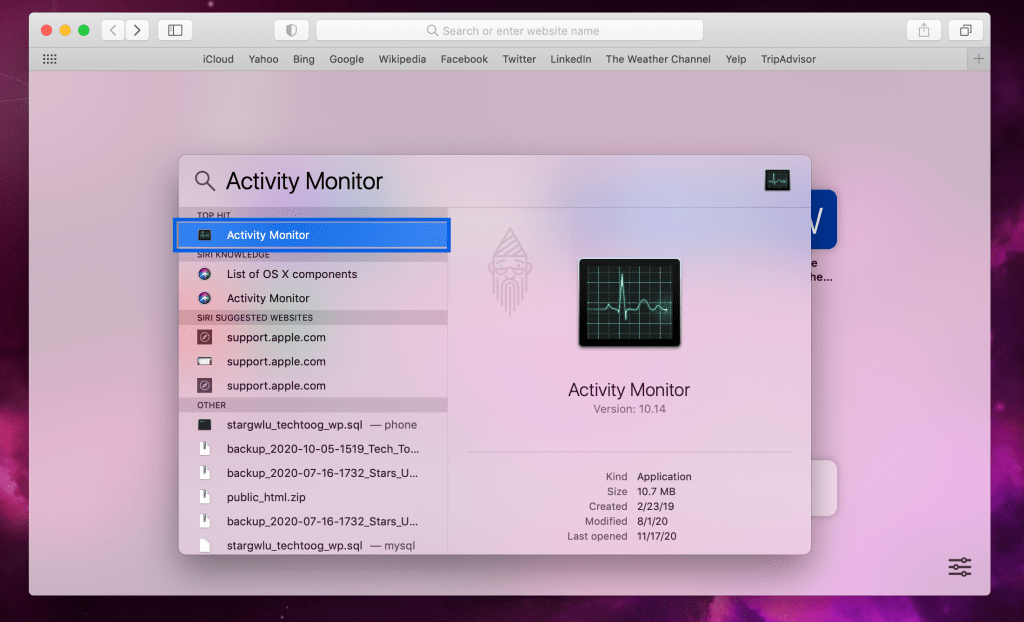The width and height of the screenshot is (1024, 622).
Task: Click the document icon beside stargwlu_techtoog_wp.sql mysql
Action: click(204, 545)
